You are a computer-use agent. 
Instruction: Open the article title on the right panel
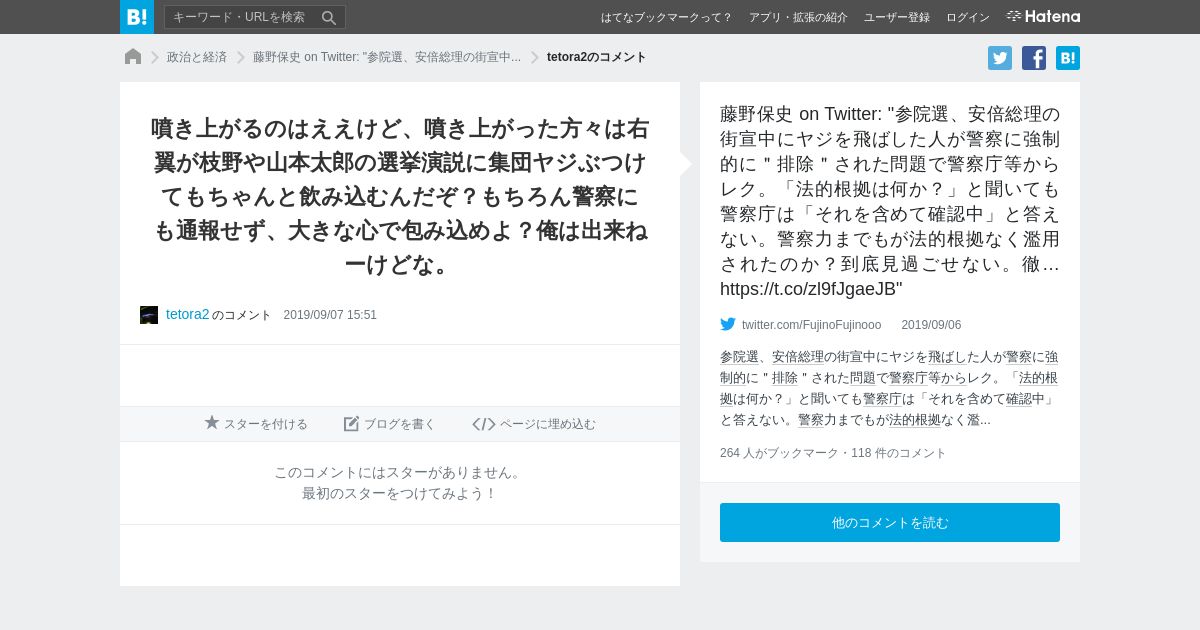tap(890, 201)
